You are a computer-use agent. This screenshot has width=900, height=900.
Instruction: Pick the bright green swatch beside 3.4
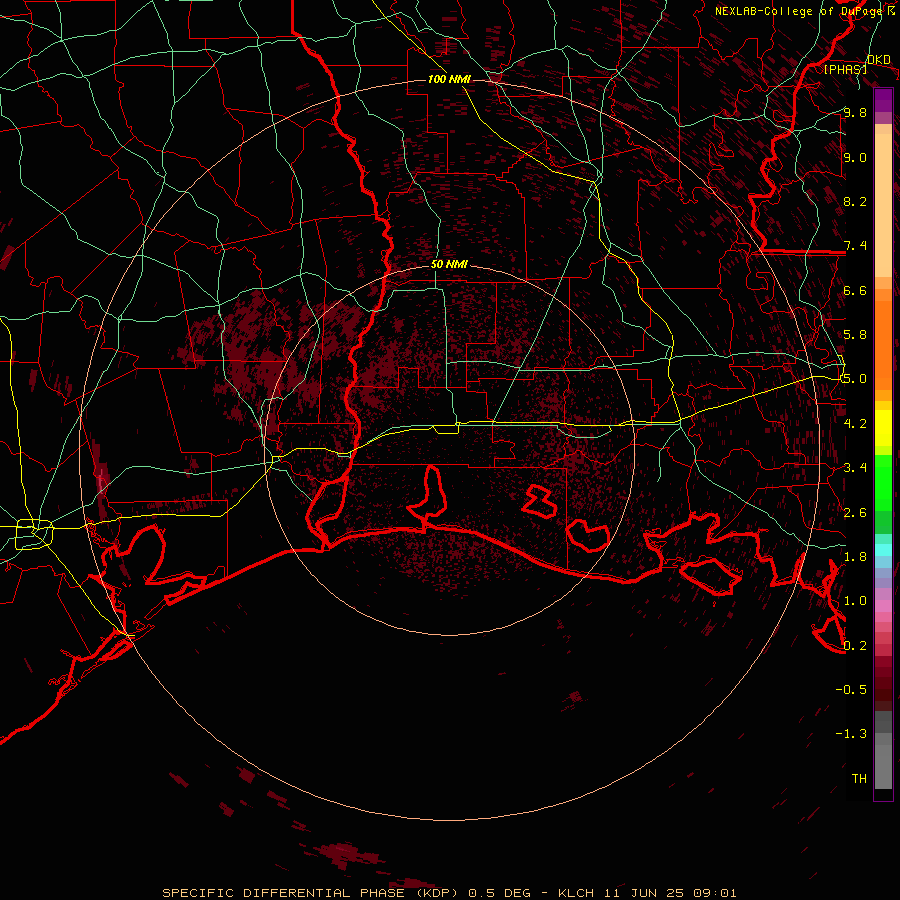point(883,482)
